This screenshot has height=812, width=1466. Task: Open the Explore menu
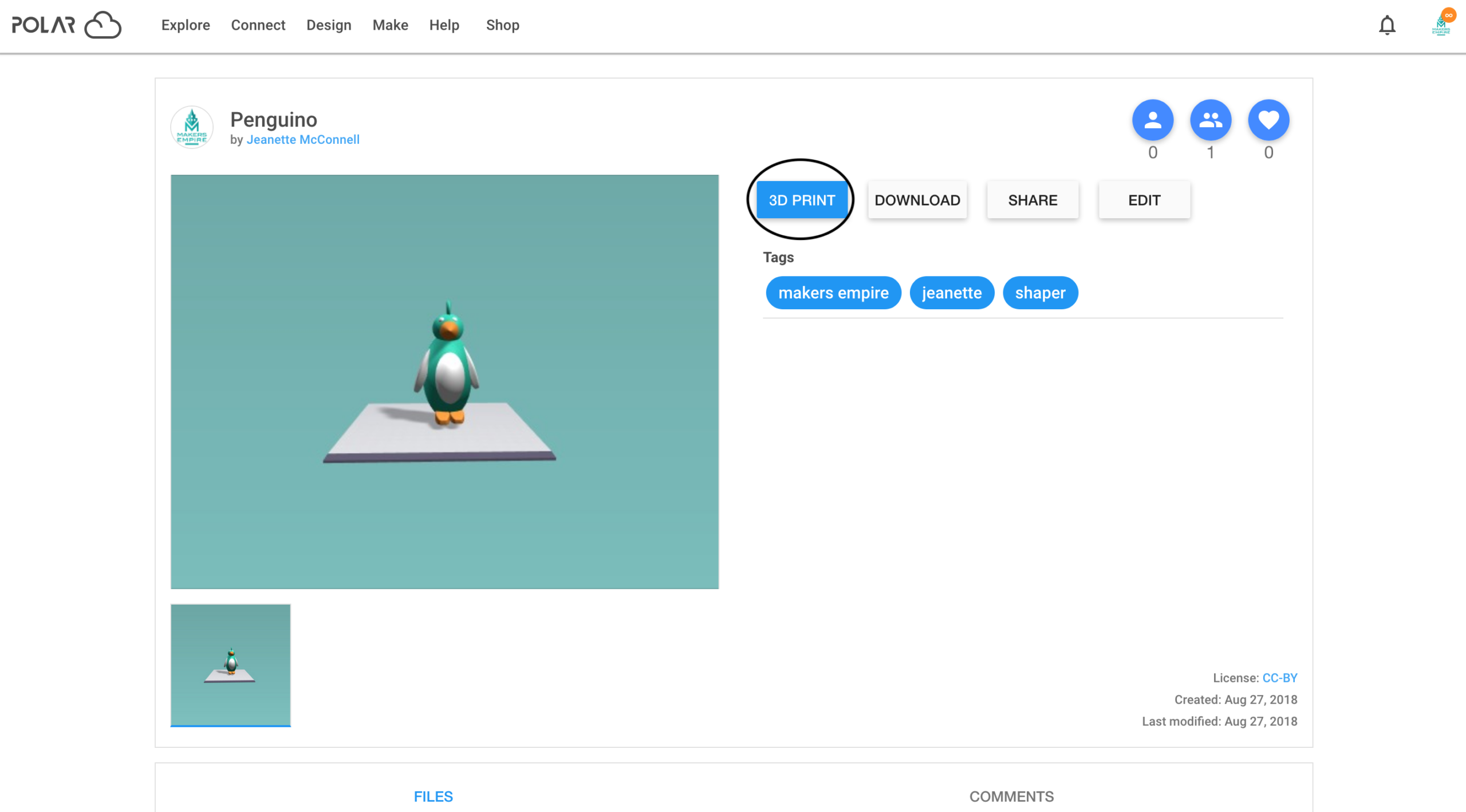click(x=186, y=25)
